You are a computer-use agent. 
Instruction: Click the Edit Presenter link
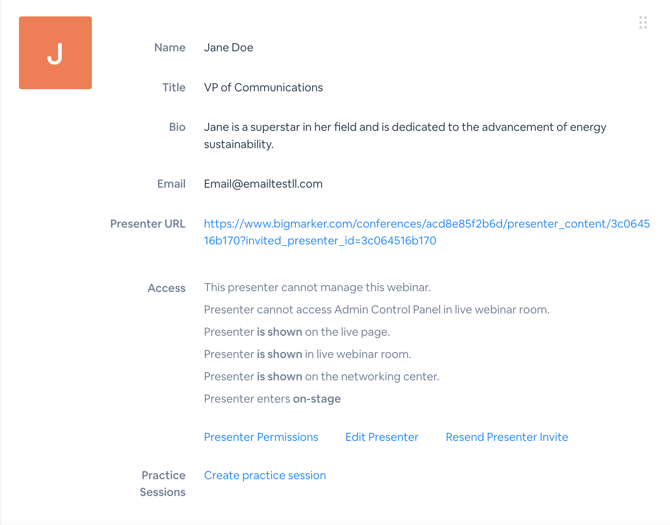pos(382,437)
